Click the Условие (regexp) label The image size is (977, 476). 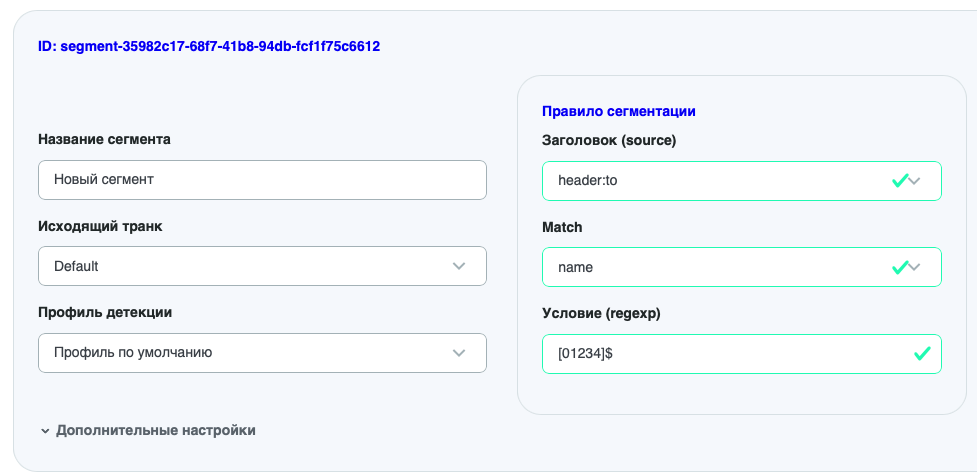(601, 314)
